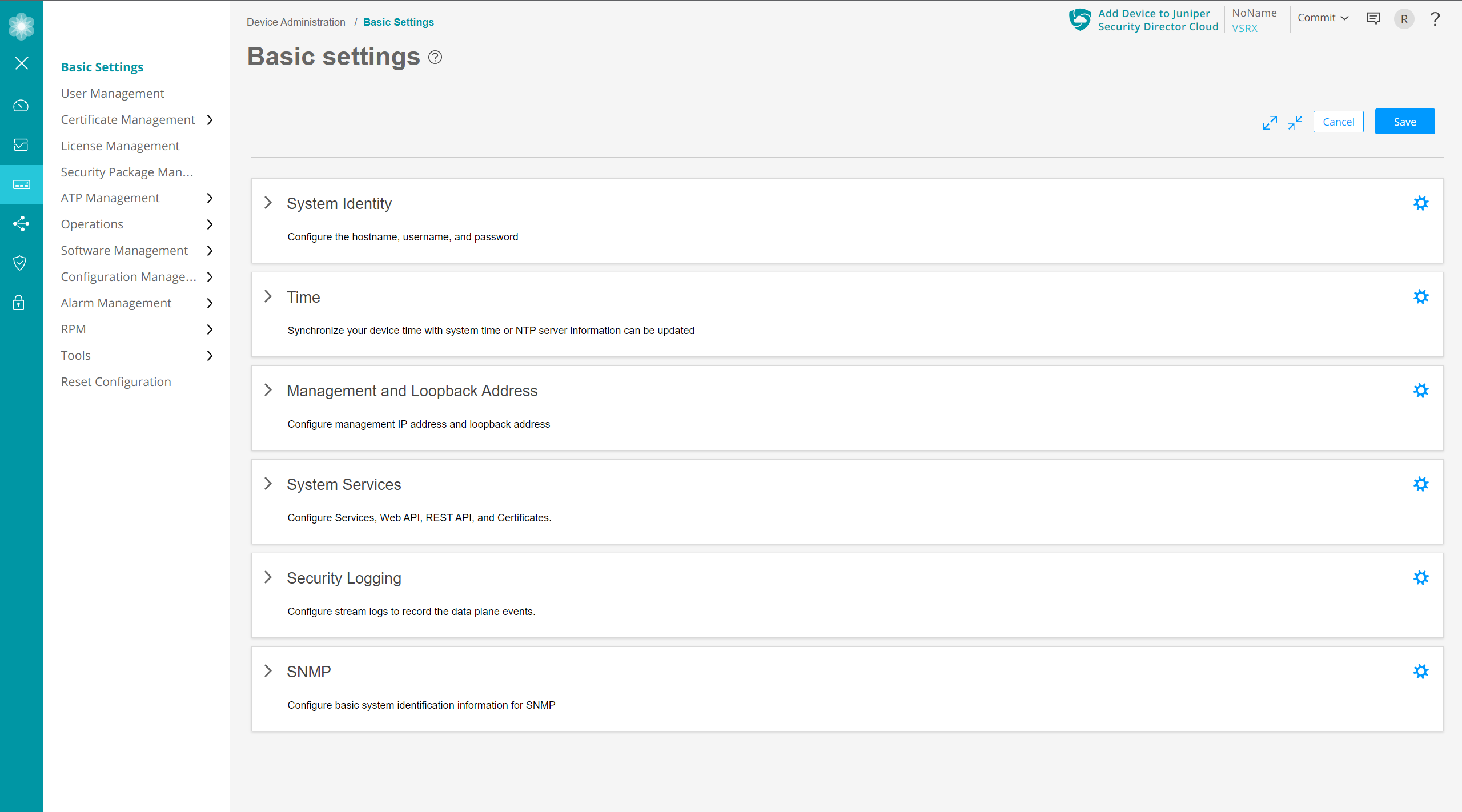Close the side navigation with X icon
The height and width of the screenshot is (812, 1462).
point(21,63)
